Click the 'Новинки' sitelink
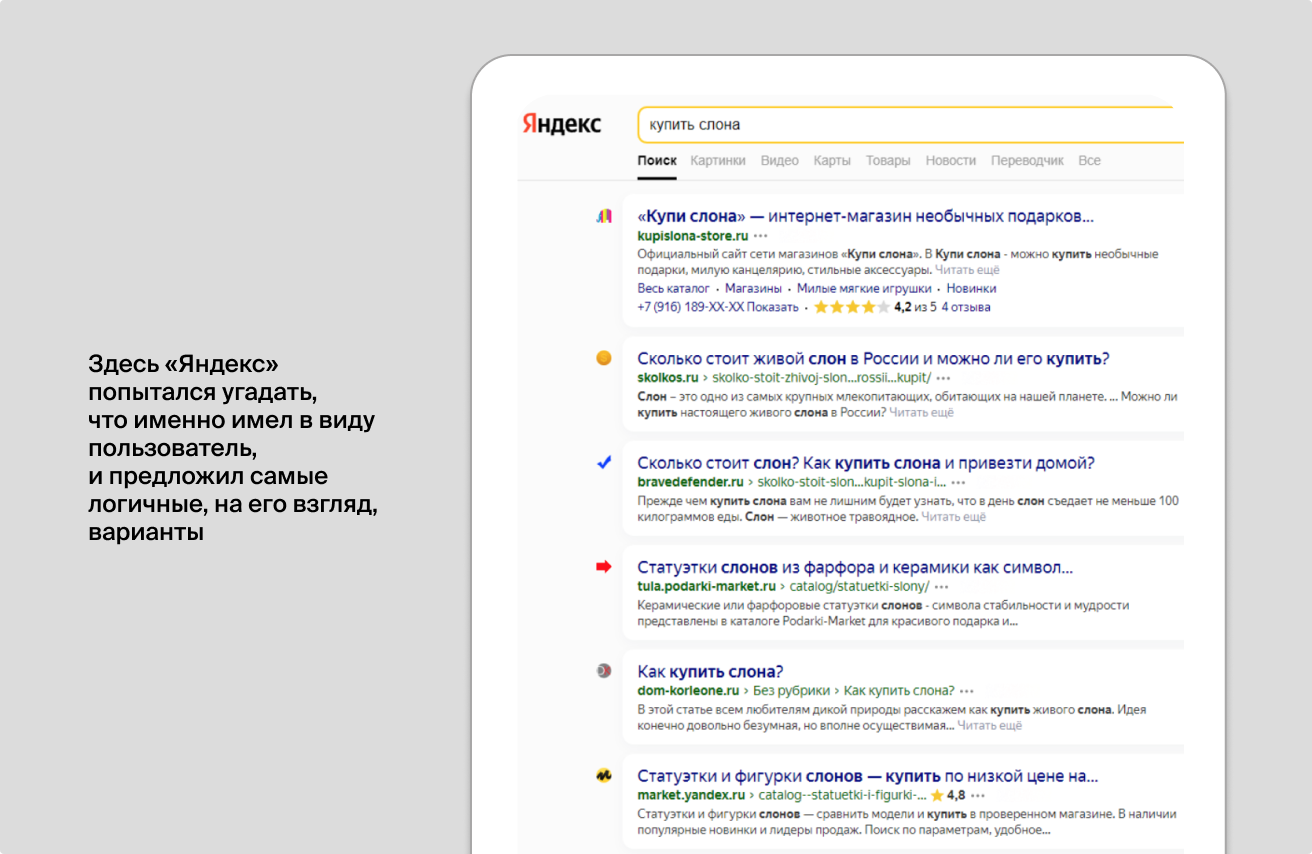This screenshot has width=1312, height=854. 972,288
